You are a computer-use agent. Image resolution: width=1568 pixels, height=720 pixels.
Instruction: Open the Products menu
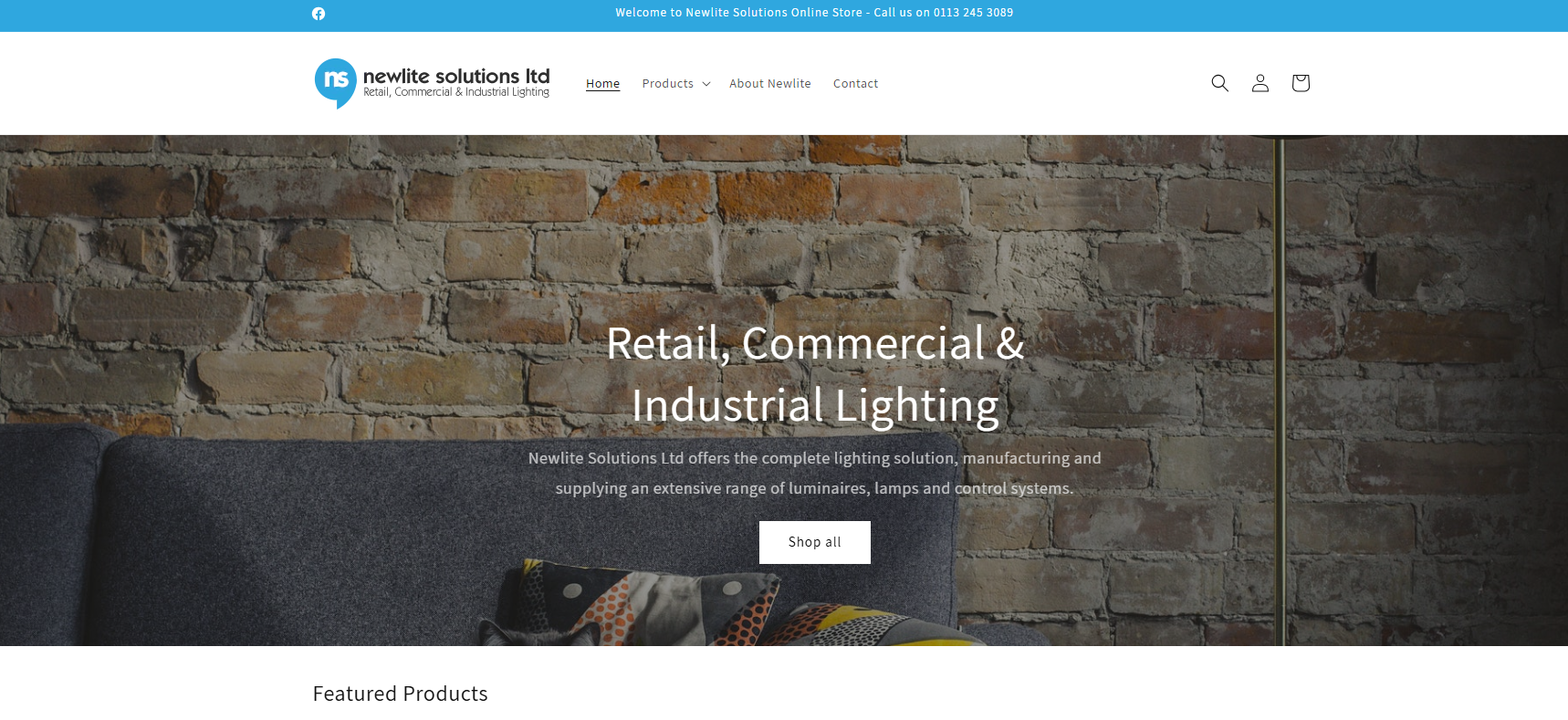[x=676, y=84]
